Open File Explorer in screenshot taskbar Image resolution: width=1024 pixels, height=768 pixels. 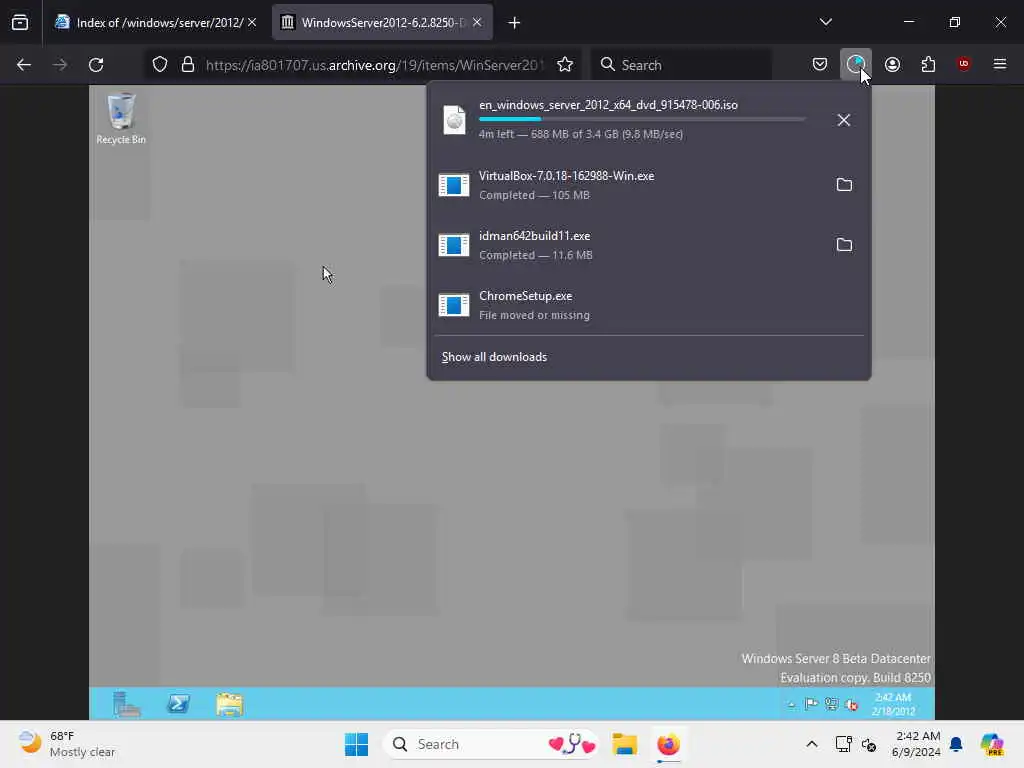pyautogui.click(x=229, y=704)
